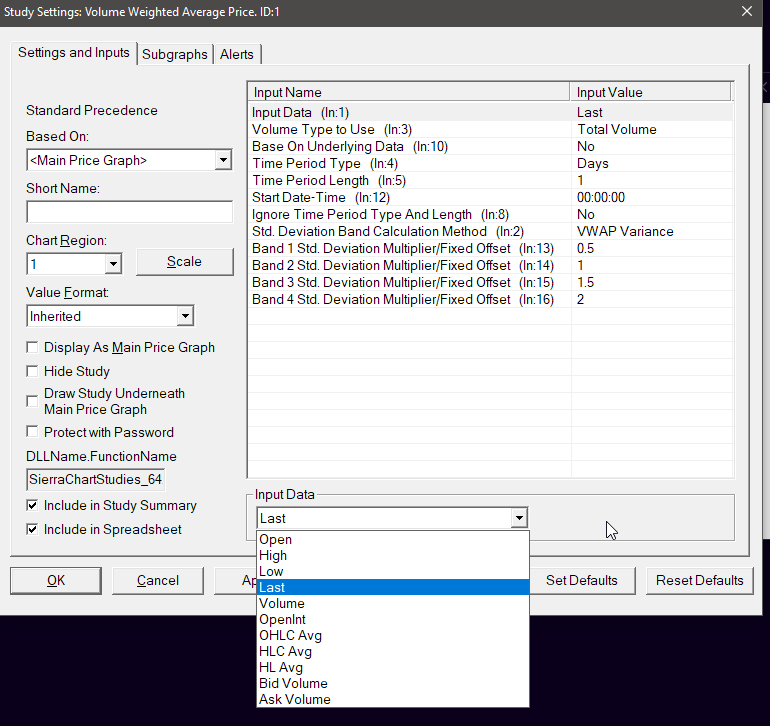
Task: Uncheck Include in Study Summary
Action: (x=33, y=506)
